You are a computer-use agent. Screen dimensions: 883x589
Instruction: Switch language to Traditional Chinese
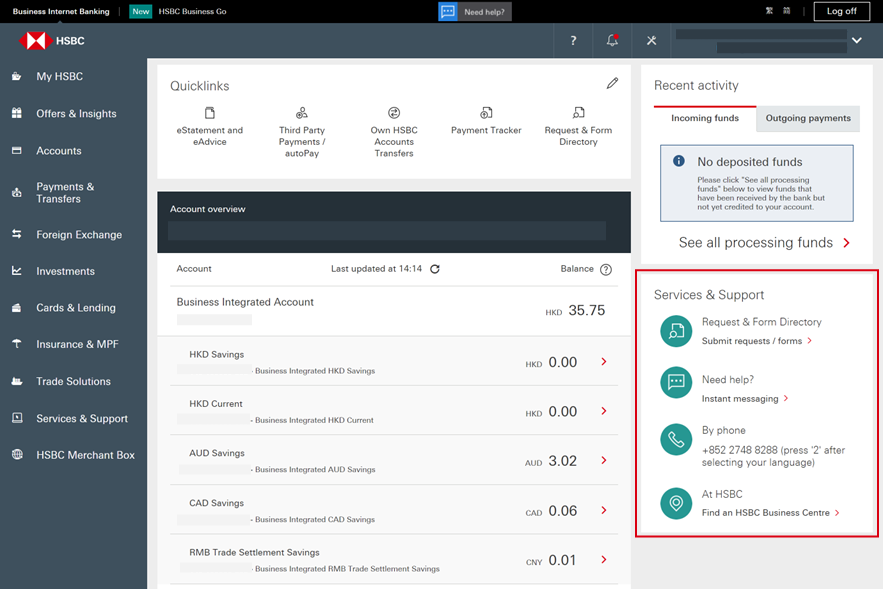click(769, 11)
